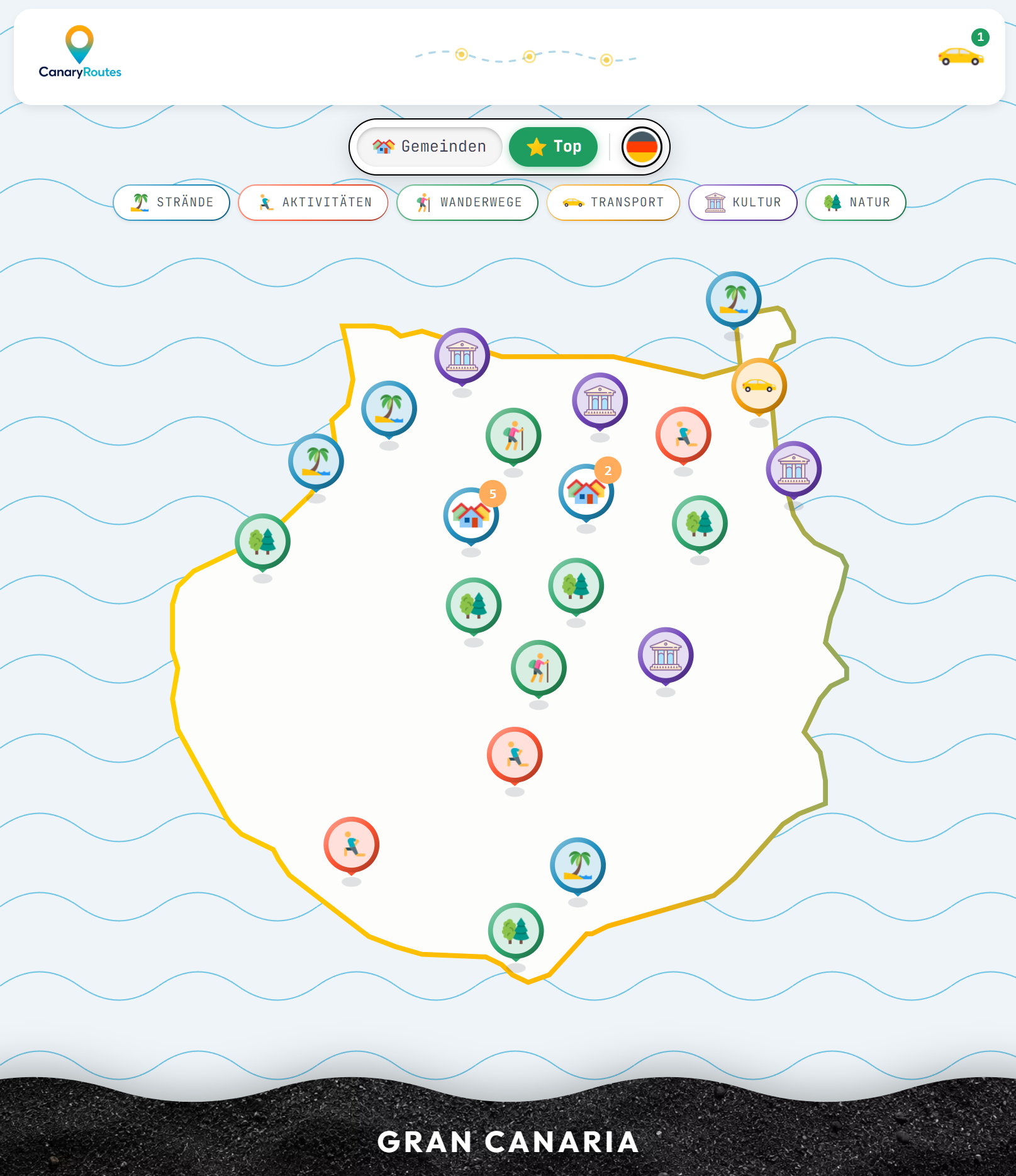
Task: Open the CanaryRoutes logo home link
Action: point(80,52)
